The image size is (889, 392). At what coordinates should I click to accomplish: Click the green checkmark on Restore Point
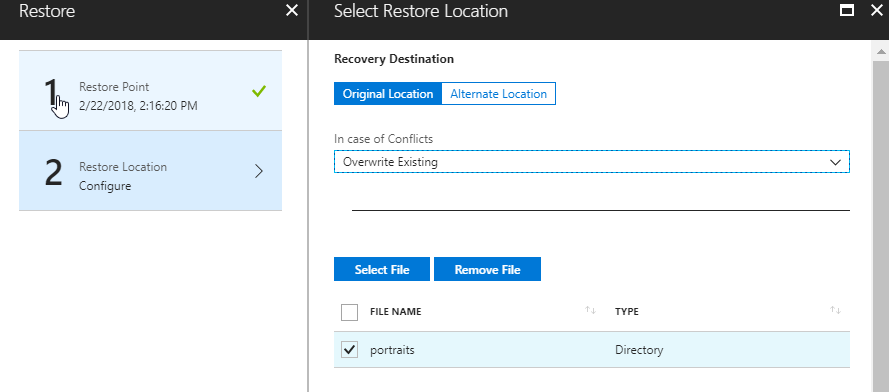259,91
